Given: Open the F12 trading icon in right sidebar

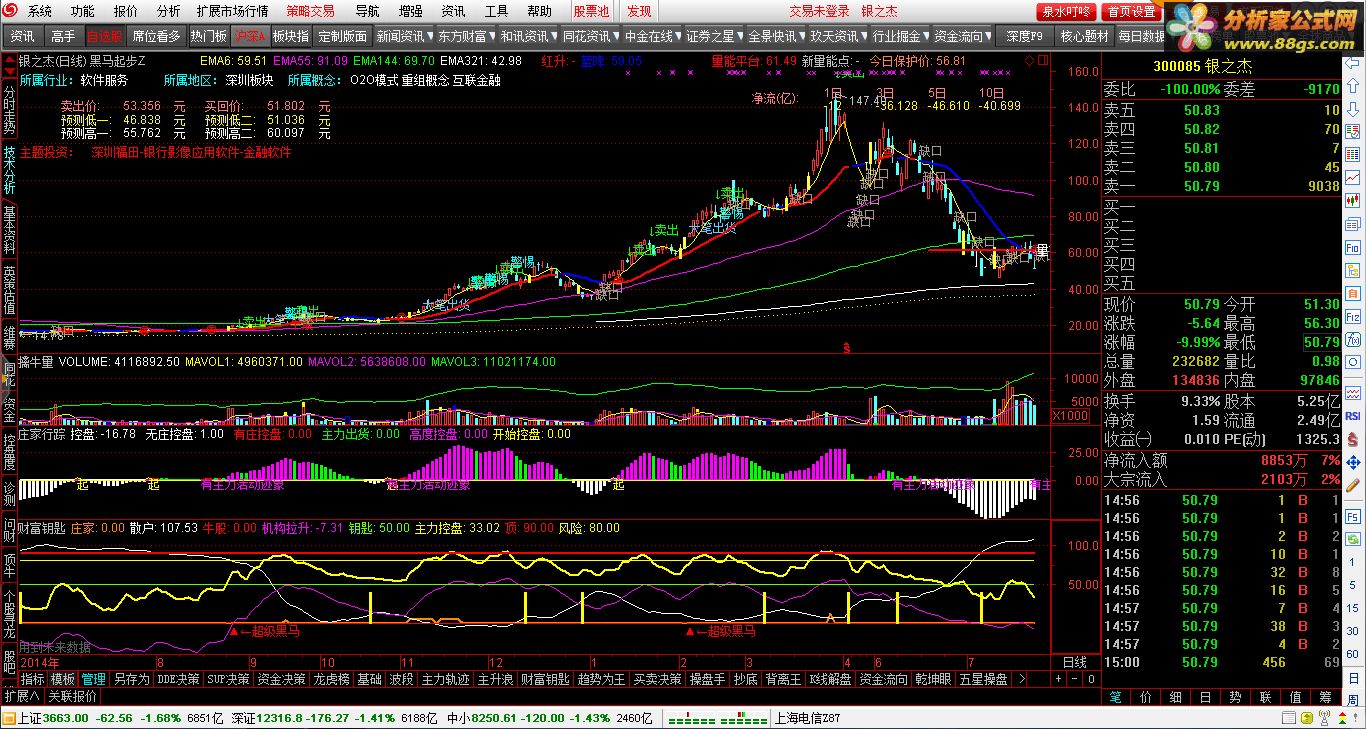Looking at the screenshot, I should coord(1351,315).
